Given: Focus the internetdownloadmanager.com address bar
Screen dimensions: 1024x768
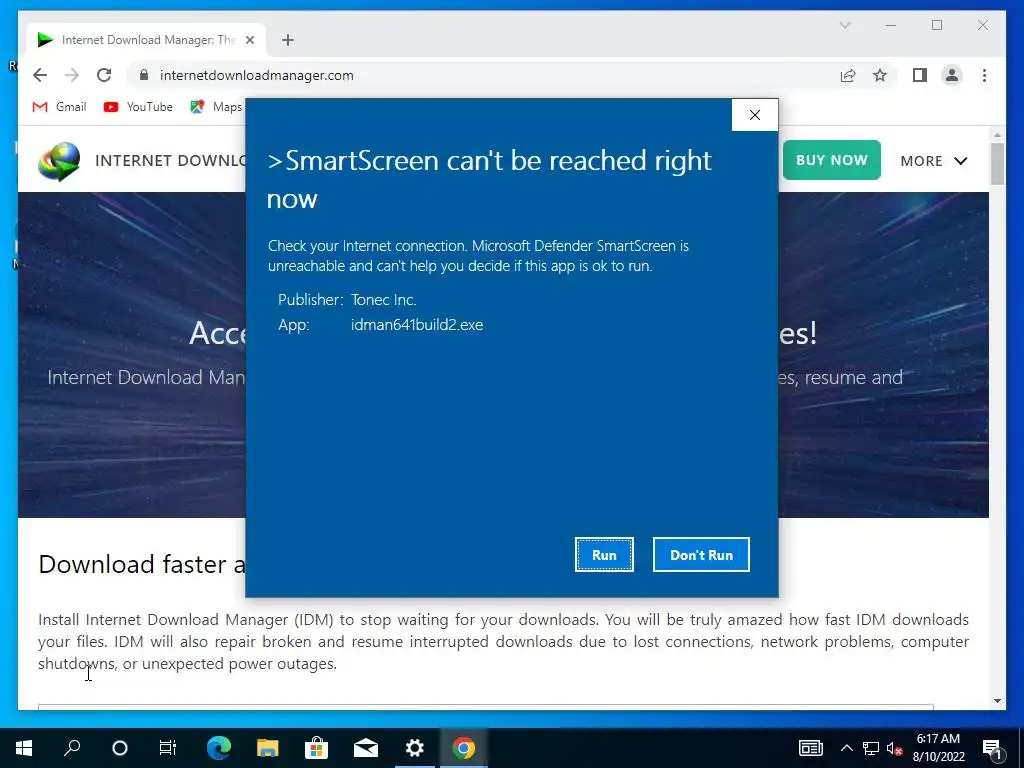Looking at the screenshot, I should (x=483, y=75).
